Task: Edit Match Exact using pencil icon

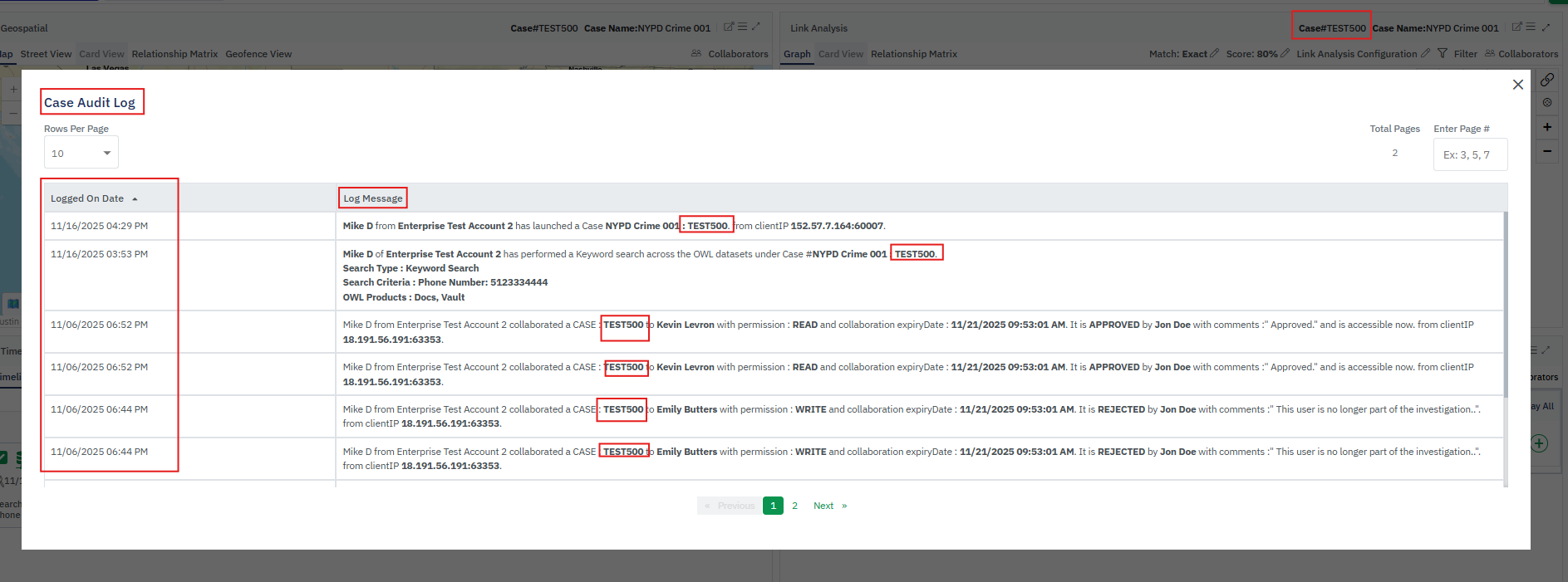Action: [1215, 54]
